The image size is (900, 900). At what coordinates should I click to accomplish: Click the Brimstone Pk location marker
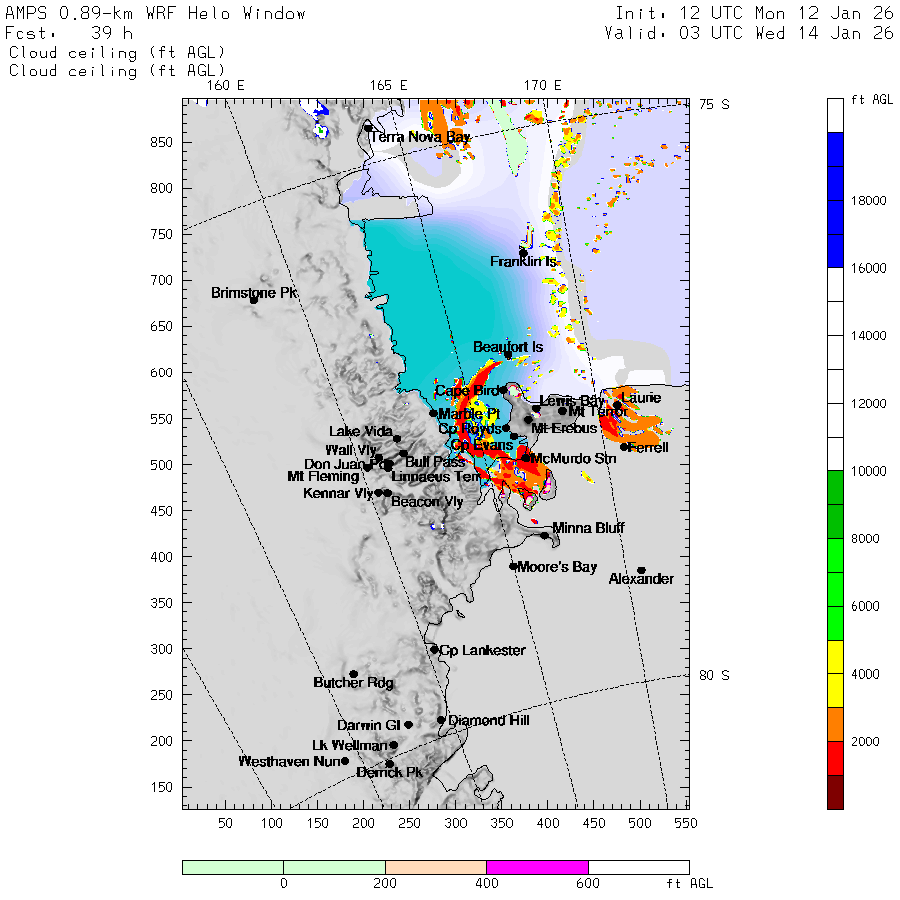point(254,299)
